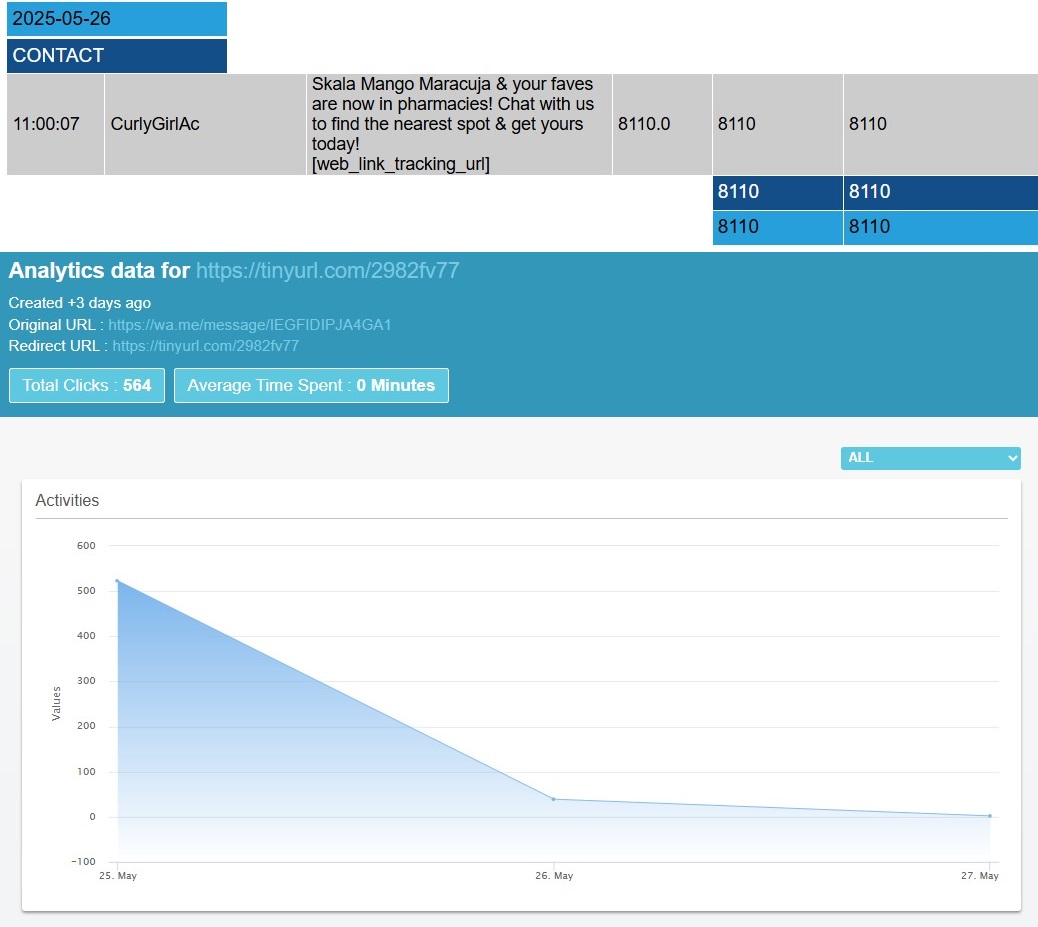1038x927 pixels.
Task: Click the 26 May chart data point
Action: click(553, 799)
